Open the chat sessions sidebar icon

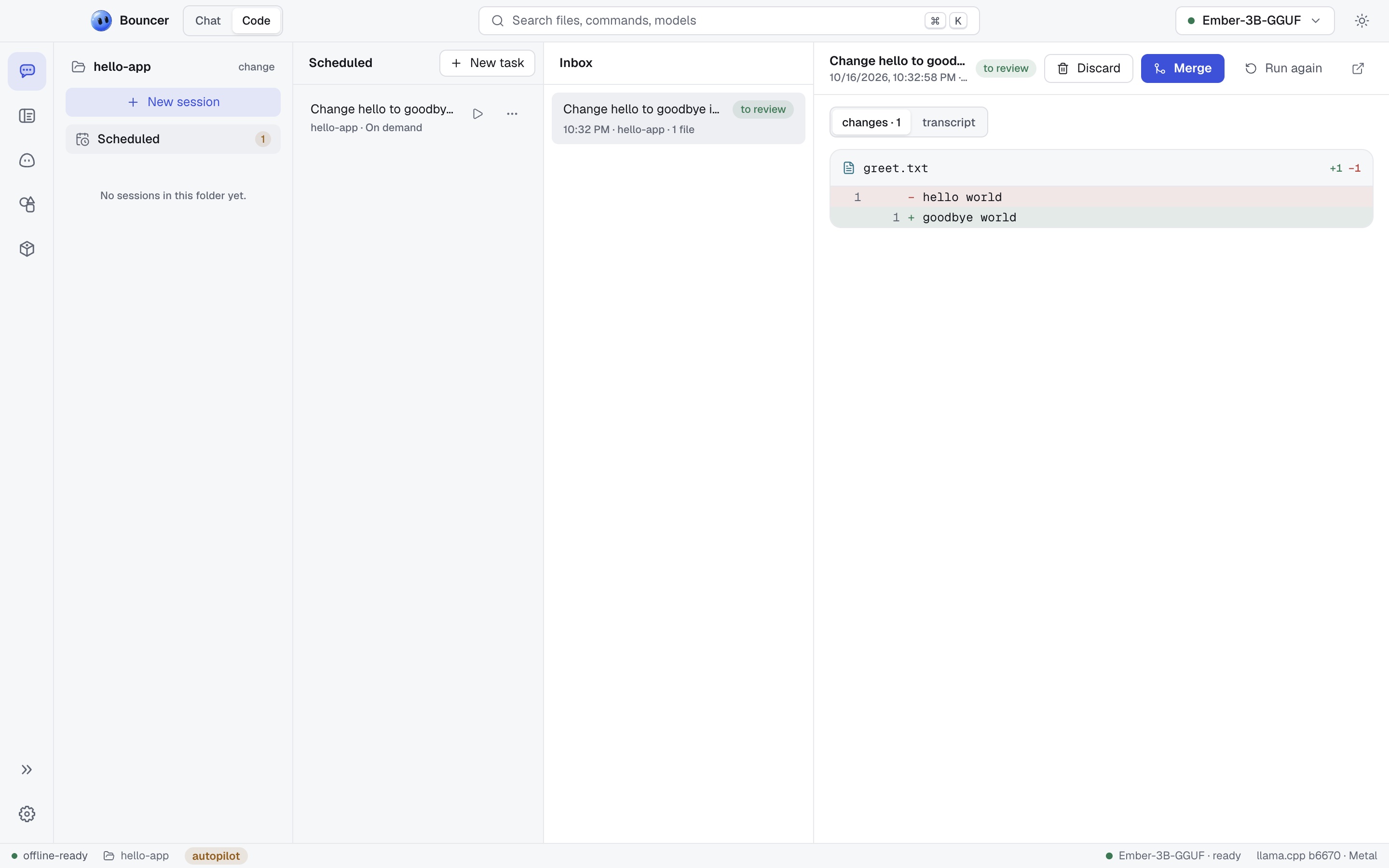click(x=27, y=71)
